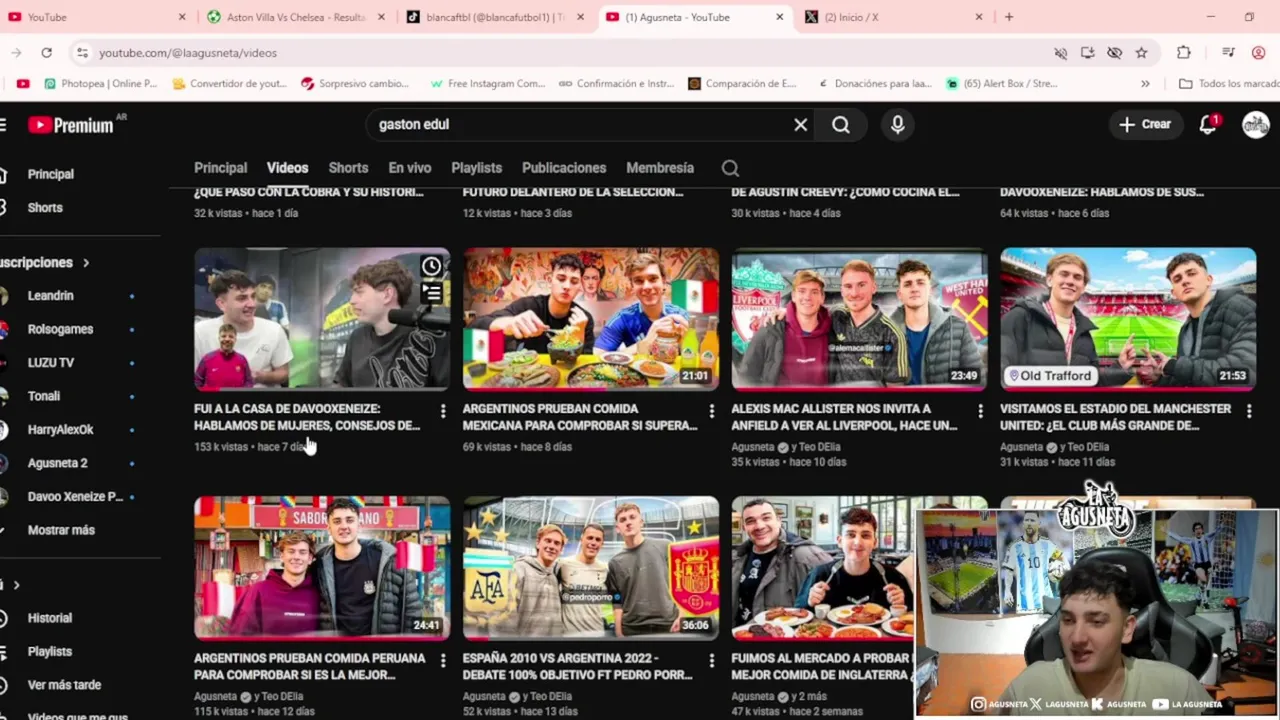Open Argentina vs España debate thumbnail
Image resolution: width=1280 pixels, height=720 pixels.
tap(590, 568)
